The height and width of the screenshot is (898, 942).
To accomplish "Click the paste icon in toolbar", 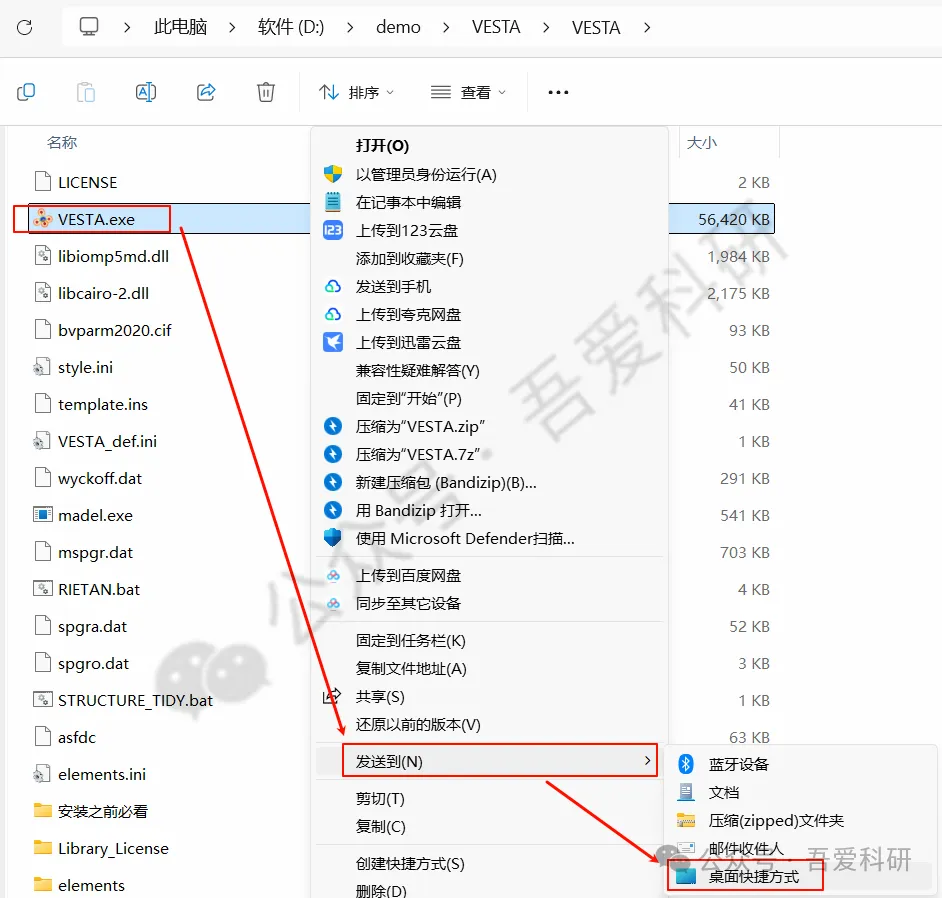I will pos(86,92).
